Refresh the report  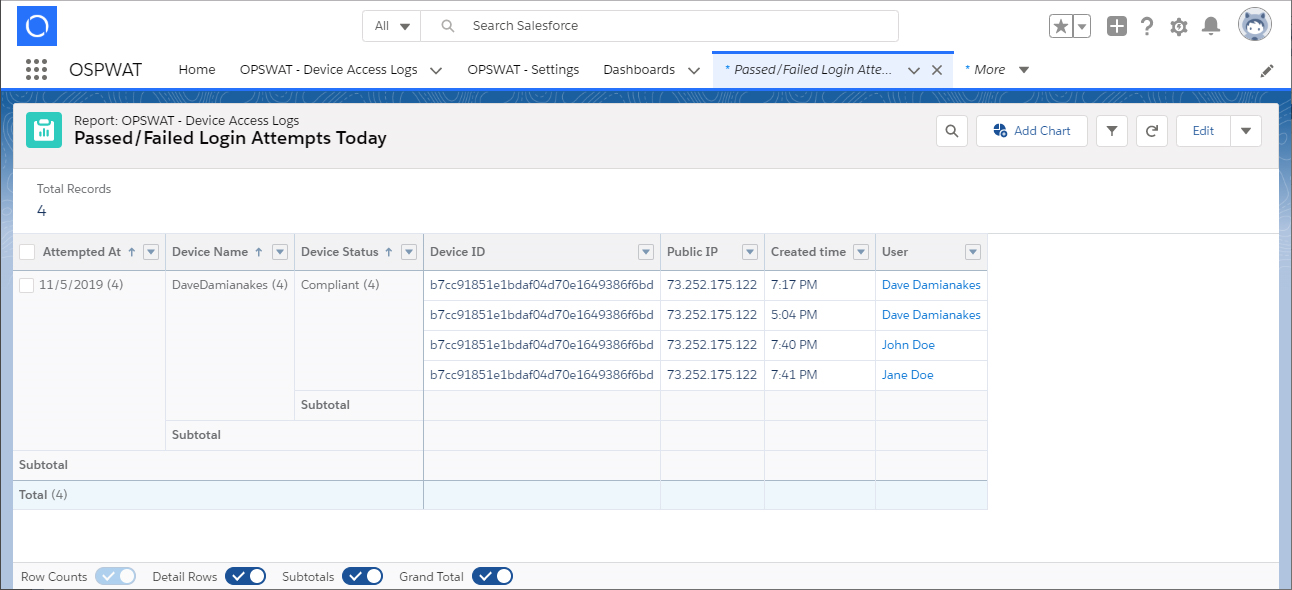[x=1152, y=131]
